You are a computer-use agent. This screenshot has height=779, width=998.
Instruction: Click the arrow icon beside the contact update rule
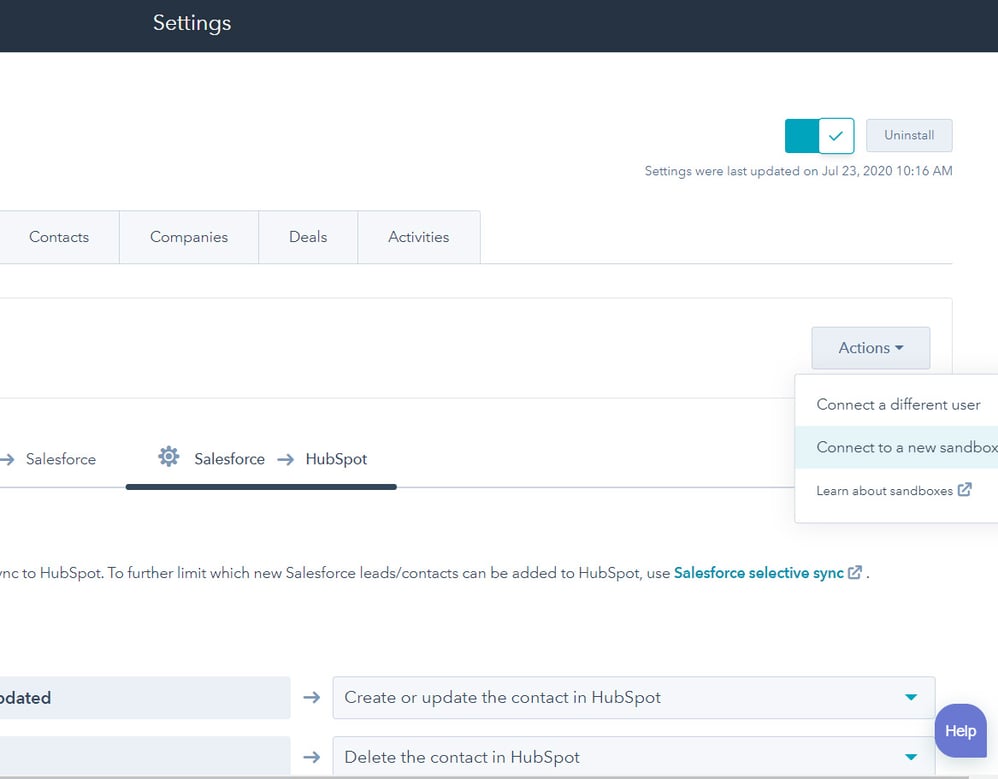tap(311, 698)
